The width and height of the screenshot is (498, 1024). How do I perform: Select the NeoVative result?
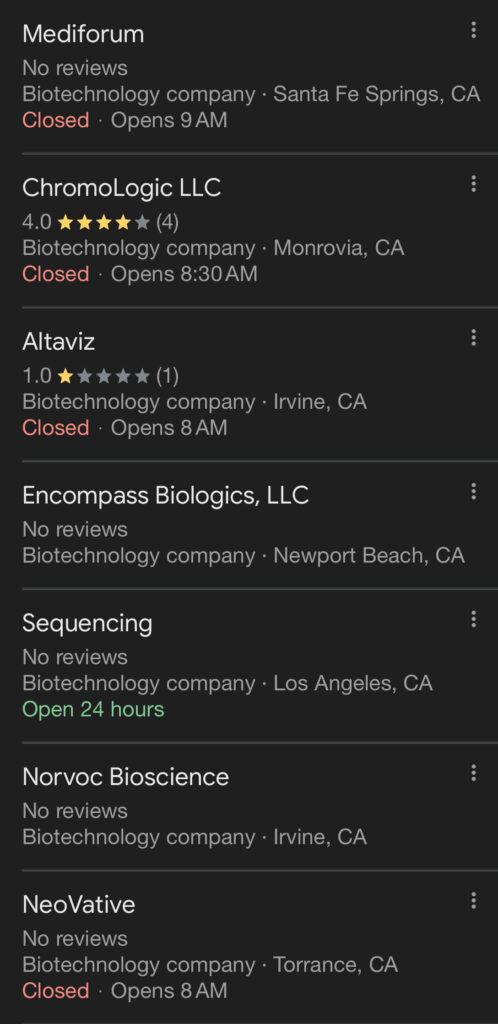[x=79, y=905]
